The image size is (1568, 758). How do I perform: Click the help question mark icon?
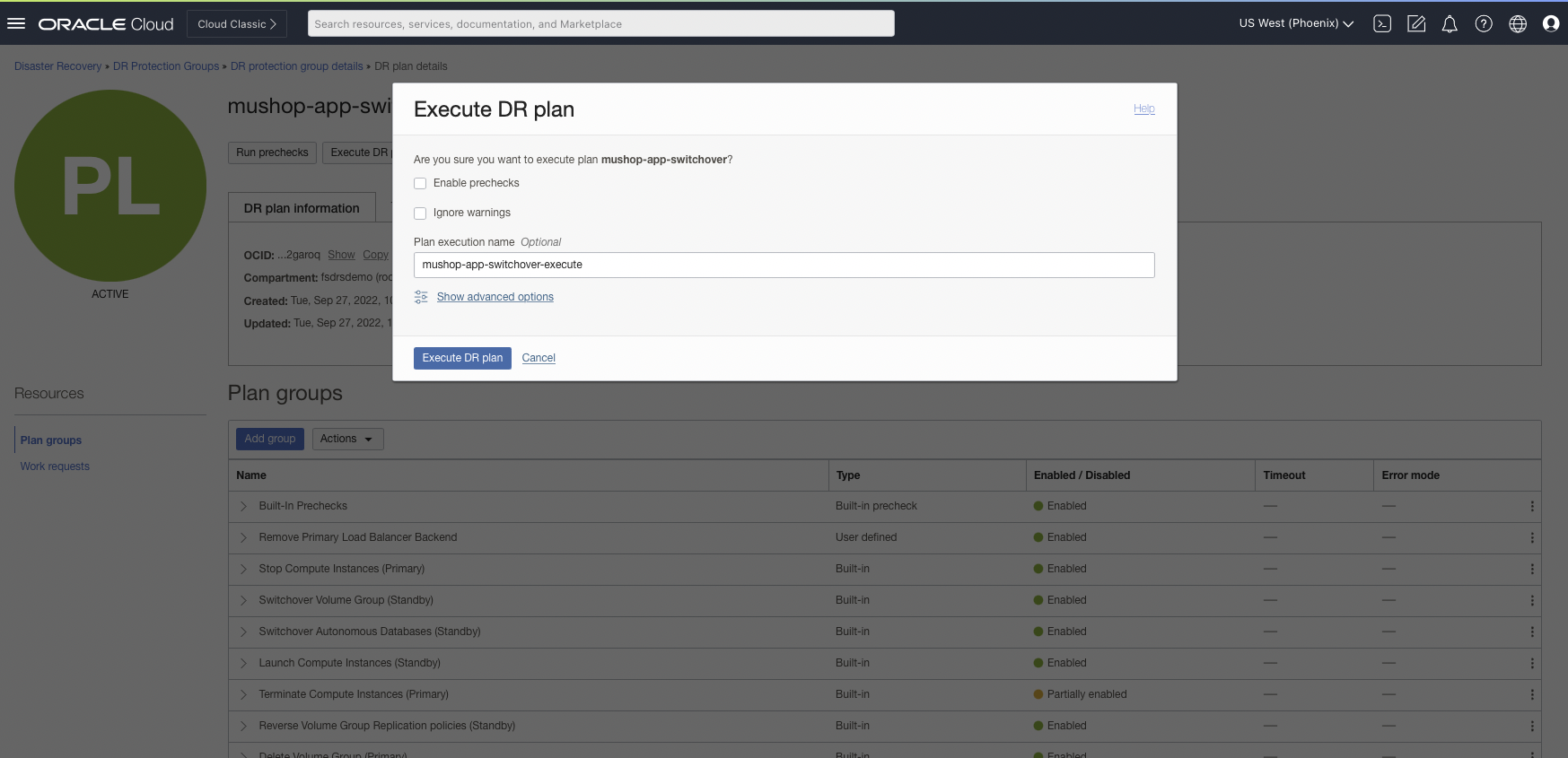[1484, 24]
